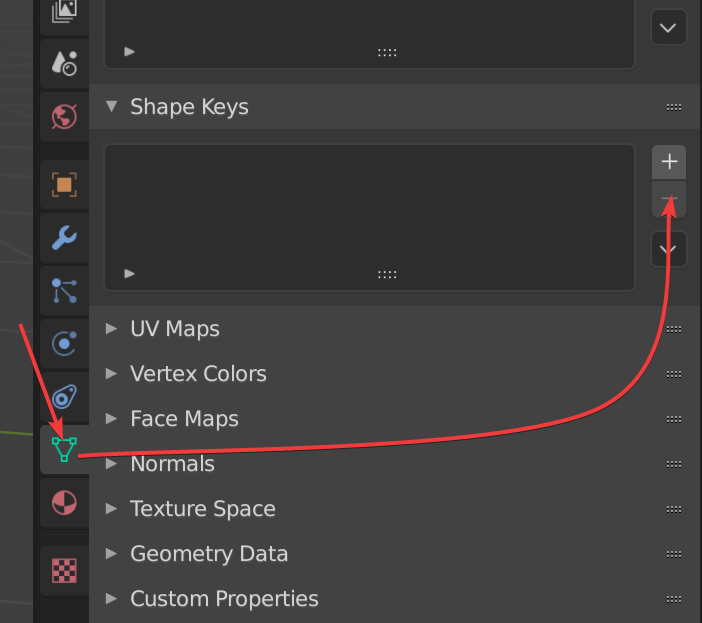Remove the selected shape key
The image size is (702, 623).
pos(669,199)
